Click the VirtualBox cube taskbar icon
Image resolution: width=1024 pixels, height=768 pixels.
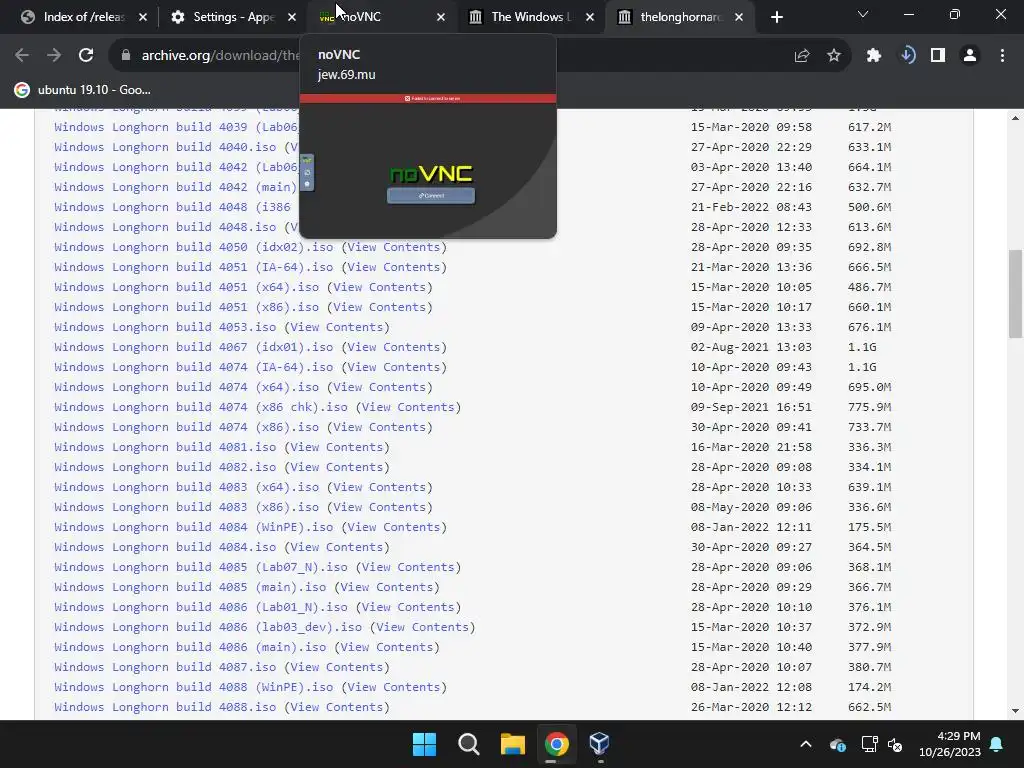click(x=600, y=744)
